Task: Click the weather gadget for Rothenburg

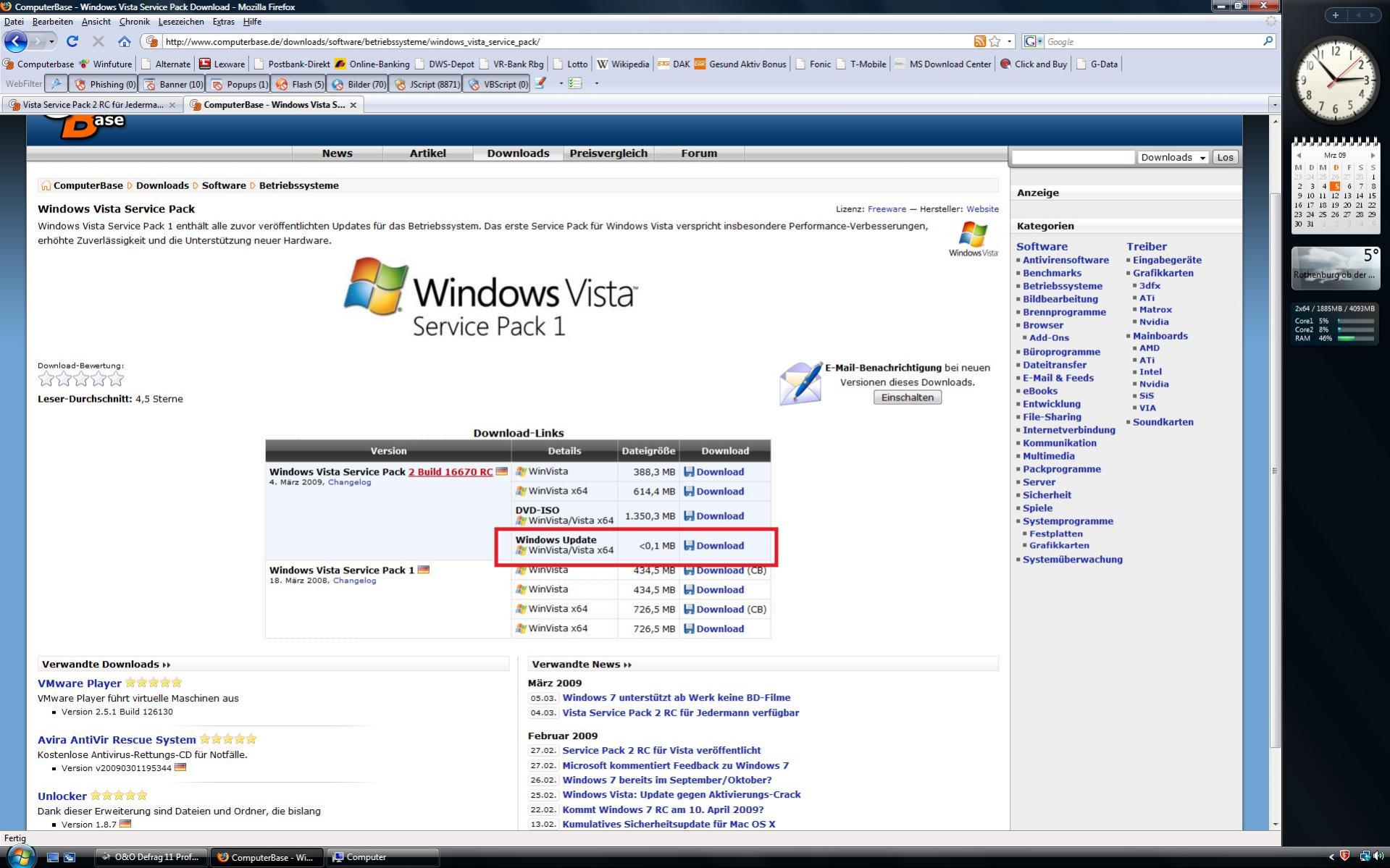Action: 1336,268
